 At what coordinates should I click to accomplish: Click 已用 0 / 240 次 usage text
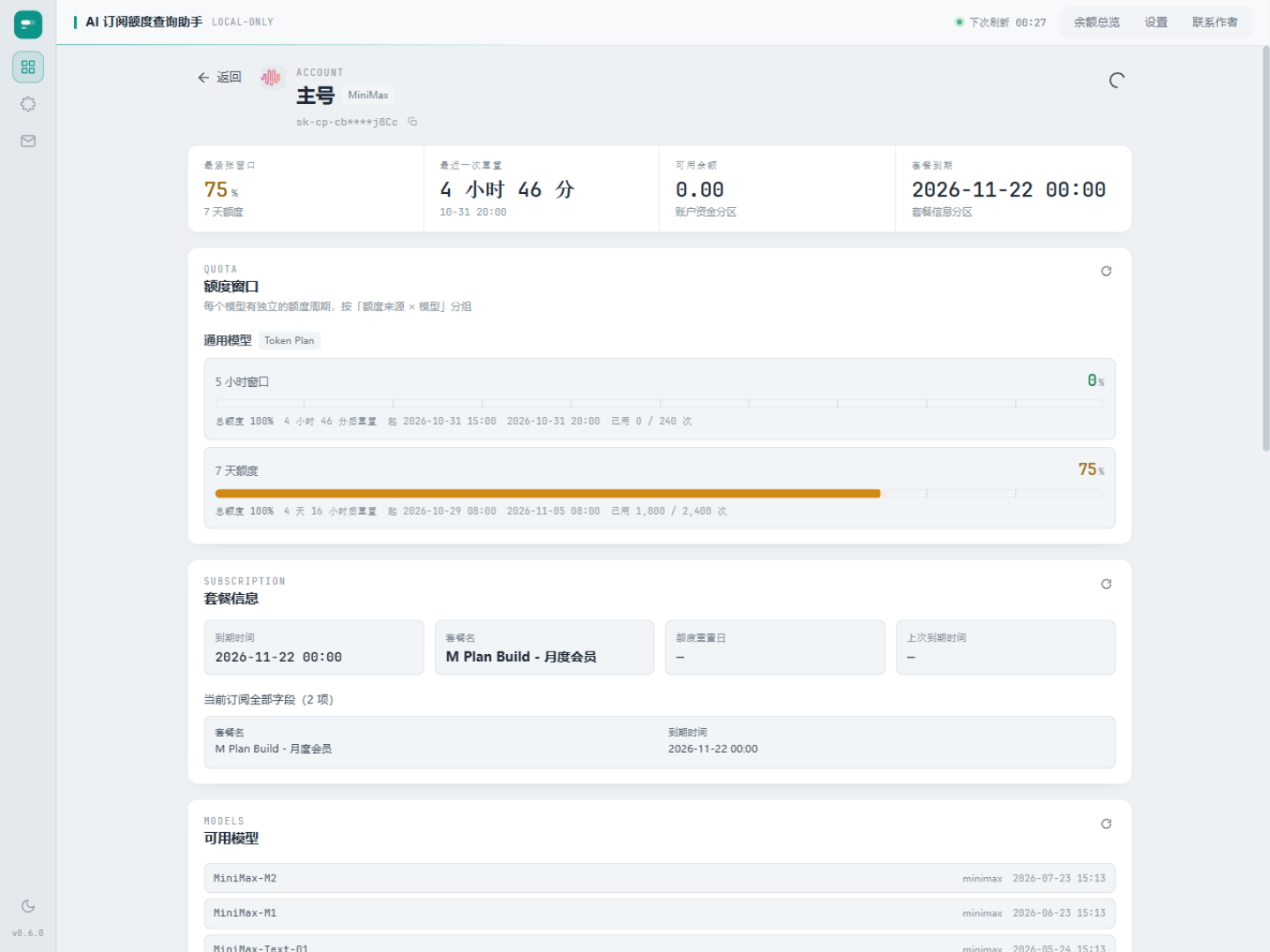pos(651,421)
